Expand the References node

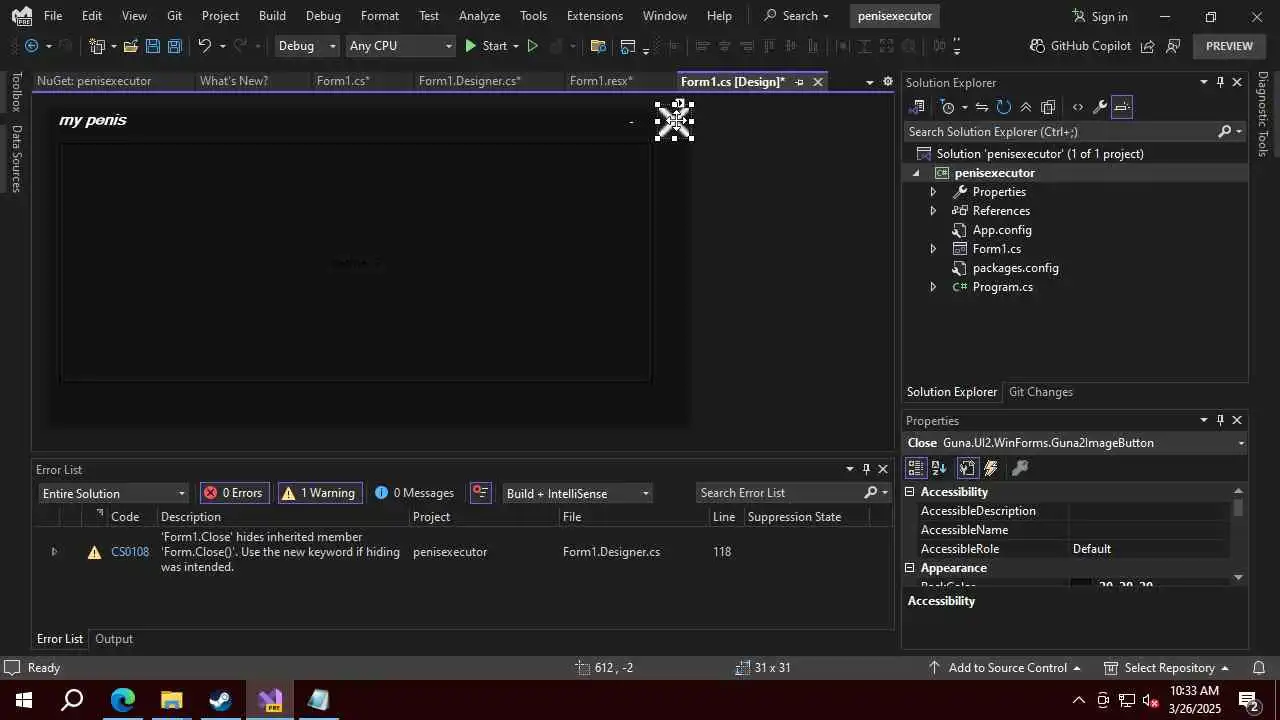[933, 211]
